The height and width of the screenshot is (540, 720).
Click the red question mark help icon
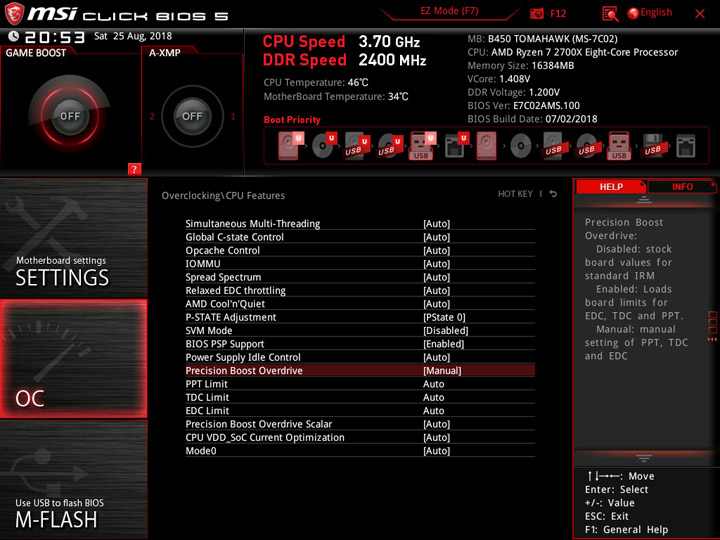click(134, 169)
